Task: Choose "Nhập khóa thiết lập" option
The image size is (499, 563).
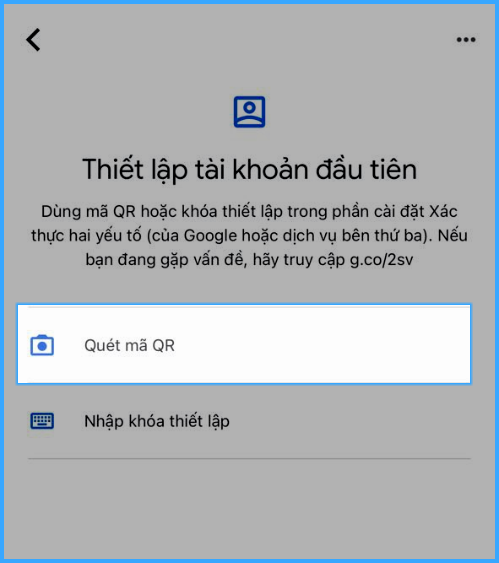Action: [x=244, y=421]
